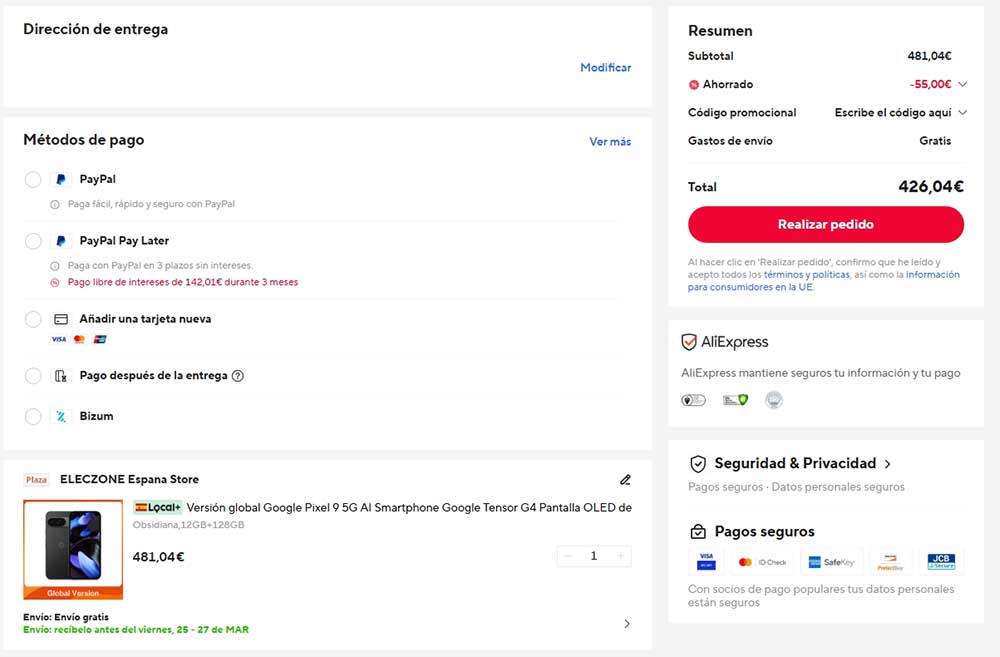
Task: Select the PayPal payment method radio button
Action: [32, 178]
